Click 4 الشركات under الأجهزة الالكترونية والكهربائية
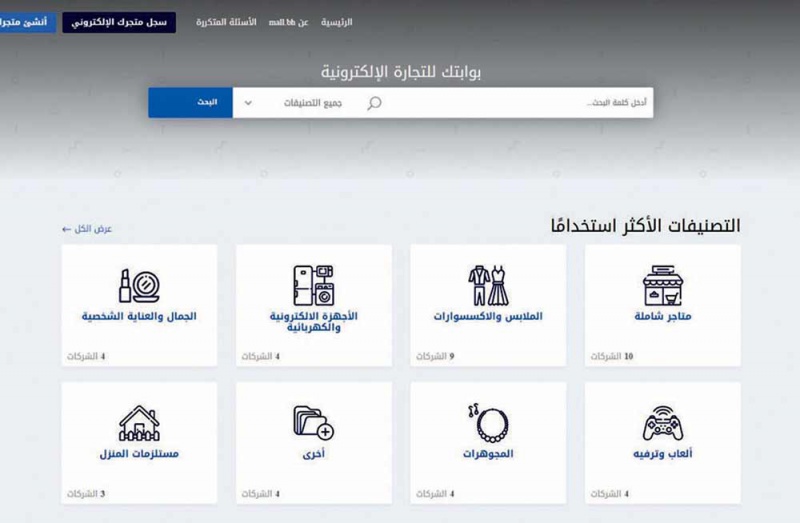Screen dimensions: 800x523 261,356
